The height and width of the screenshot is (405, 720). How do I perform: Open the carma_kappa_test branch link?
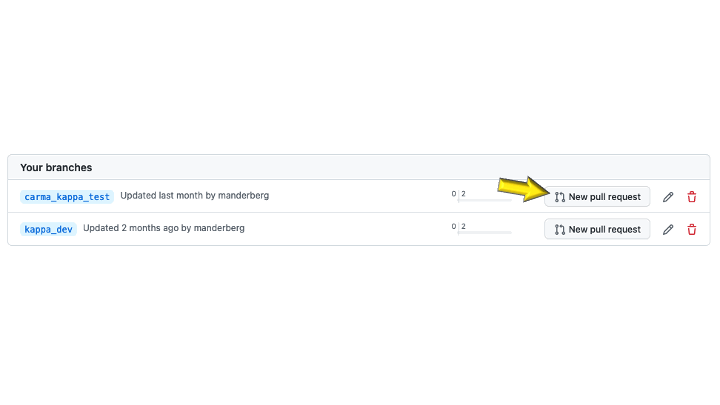(x=68, y=197)
